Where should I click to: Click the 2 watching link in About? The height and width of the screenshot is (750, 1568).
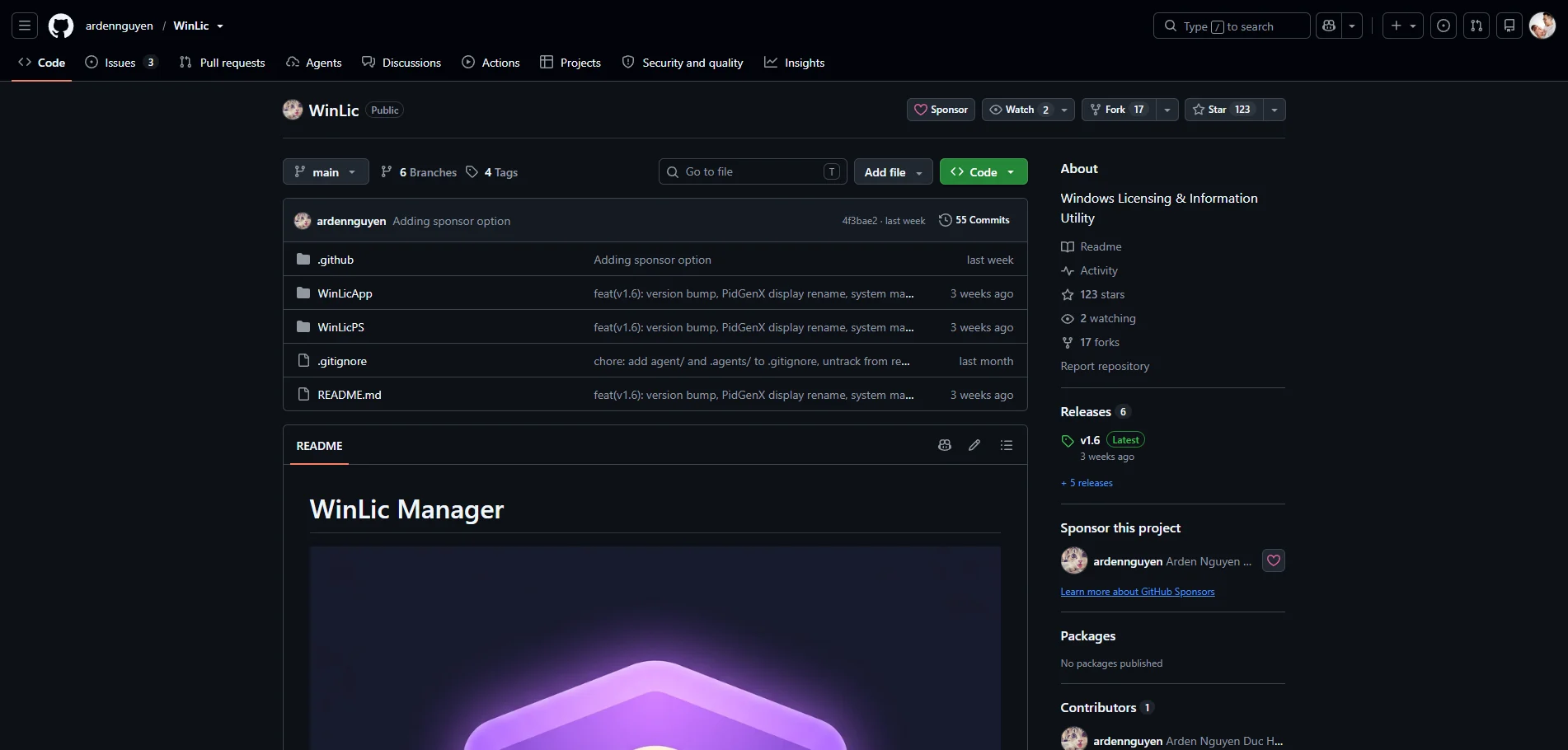pyautogui.click(x=1108, y=318)
